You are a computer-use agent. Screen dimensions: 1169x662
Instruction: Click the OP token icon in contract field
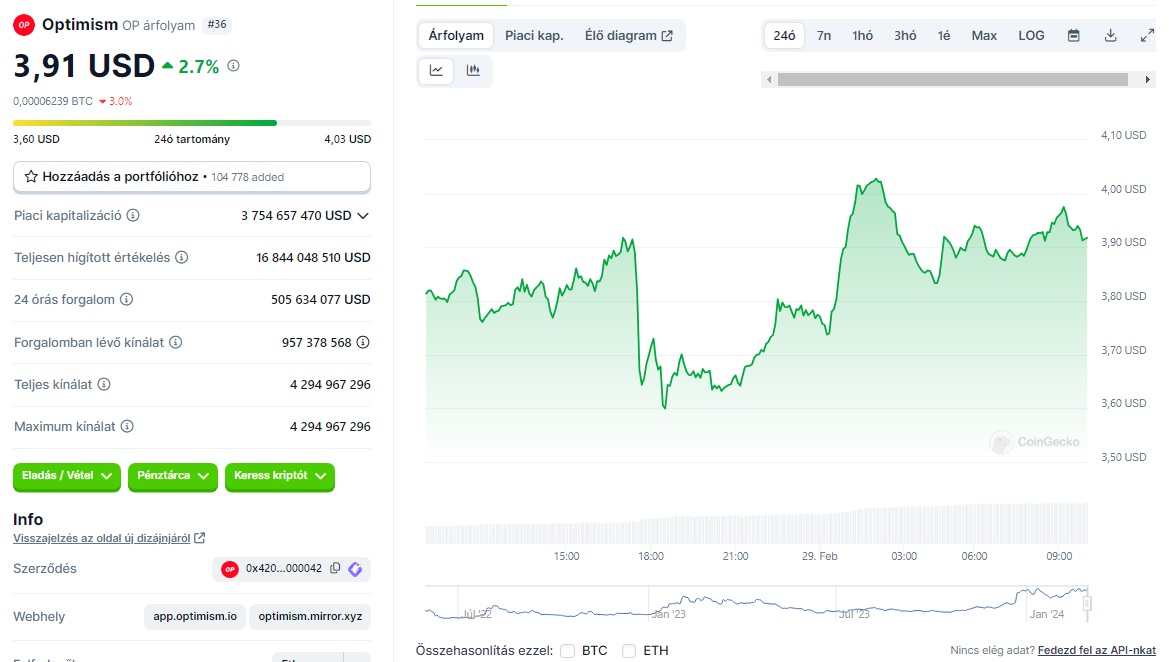point(230,569)
